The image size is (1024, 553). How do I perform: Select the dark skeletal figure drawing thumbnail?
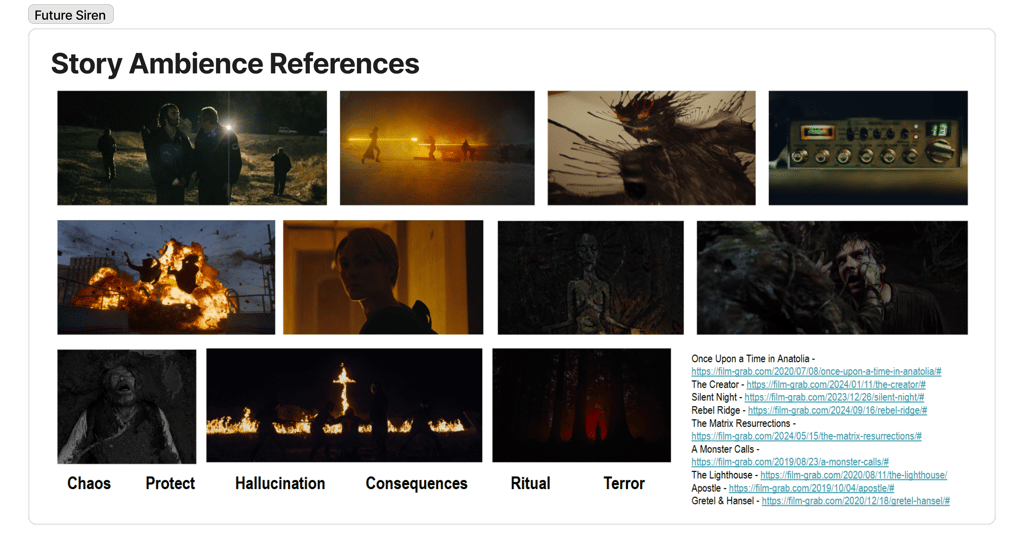[x=590, y=277]
